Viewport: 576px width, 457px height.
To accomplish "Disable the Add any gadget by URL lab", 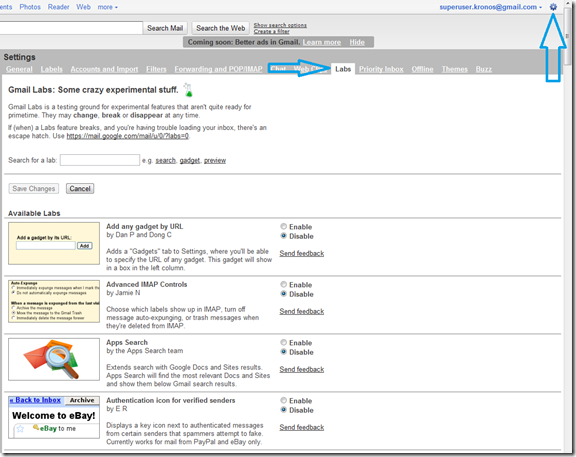I will pyautogui.click(x=284, y=236).
